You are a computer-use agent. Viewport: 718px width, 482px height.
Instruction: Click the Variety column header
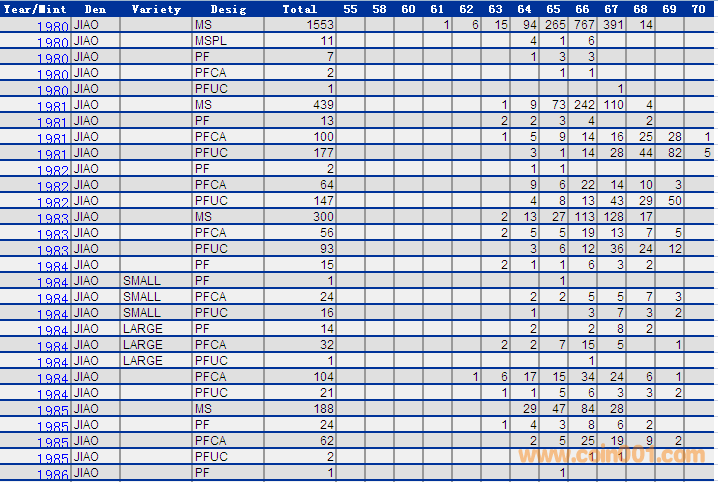coord(156,9)
